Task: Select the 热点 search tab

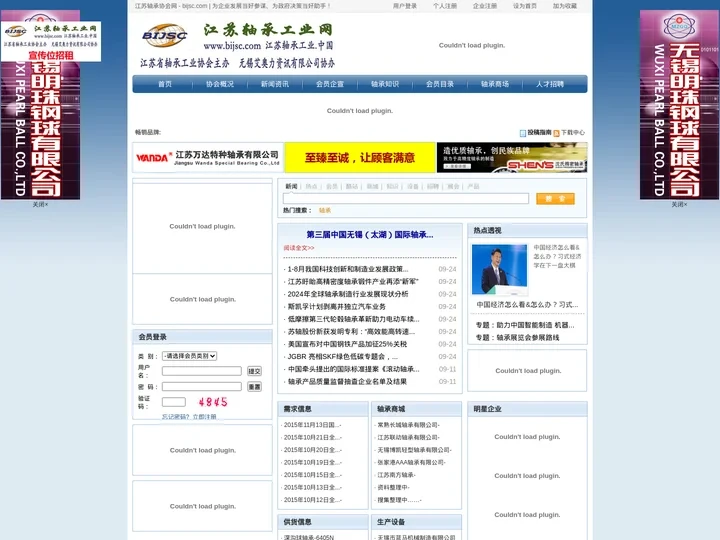Action: click(311, 186)
